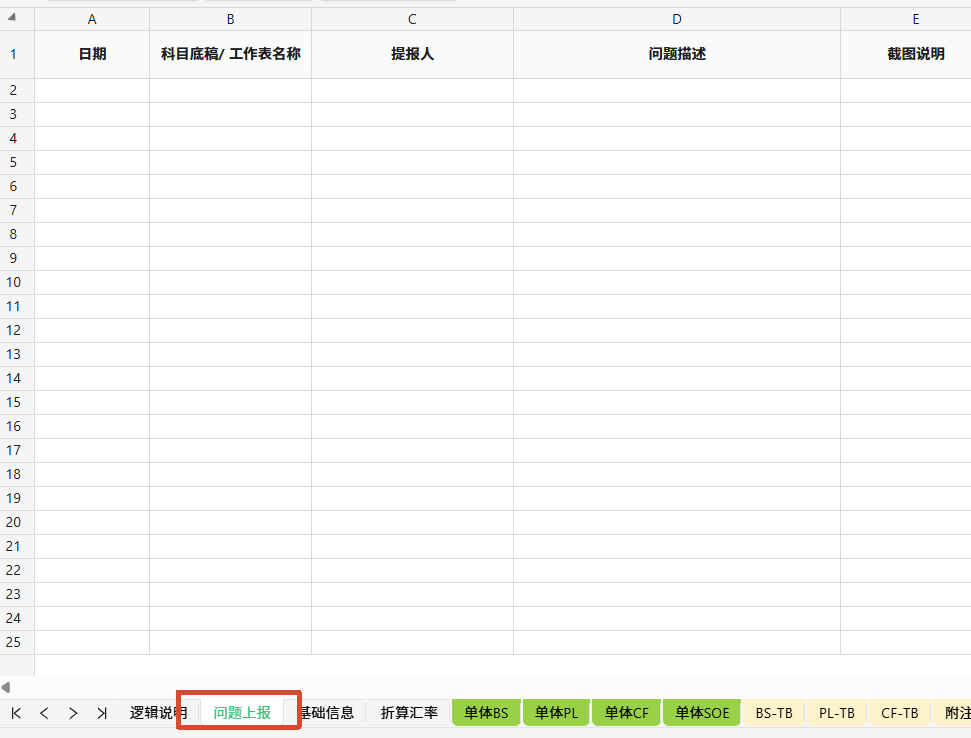Select the 问题上报 sheet tab
This screenshot has height=738, width=971.
click(242, 713)
